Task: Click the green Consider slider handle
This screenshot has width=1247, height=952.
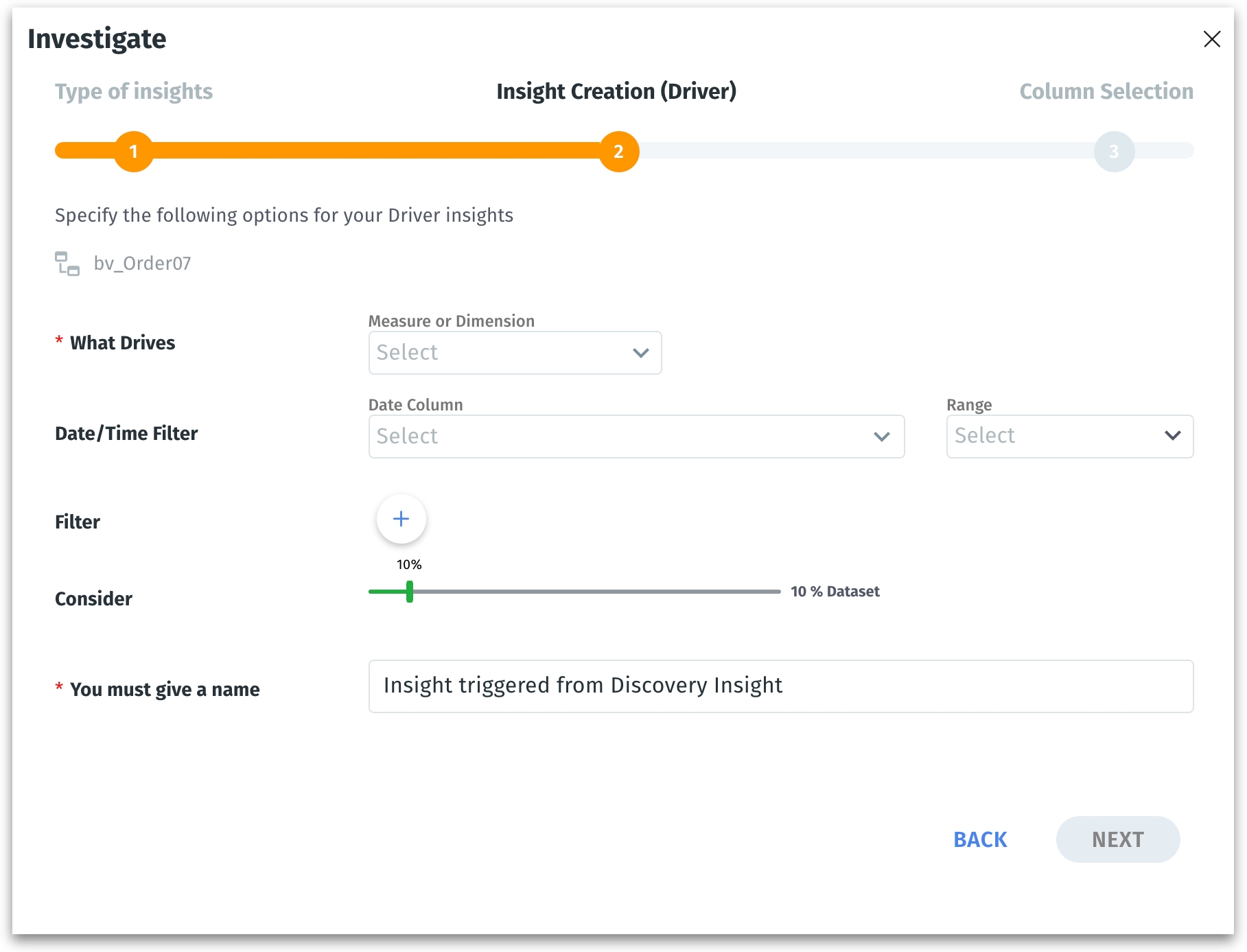Action: (x=410, y=591)
